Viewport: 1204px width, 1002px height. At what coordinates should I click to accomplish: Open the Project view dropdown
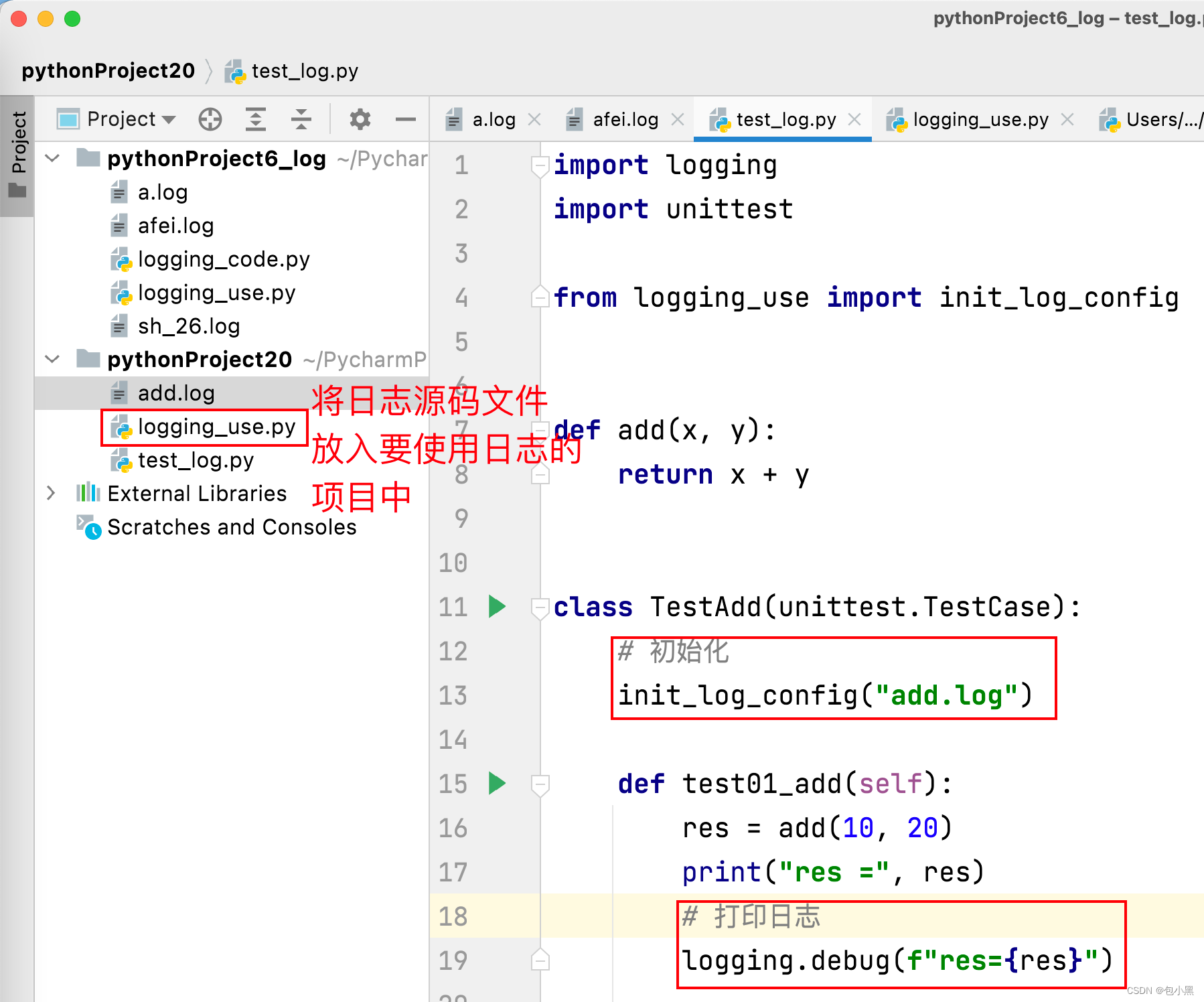[117, 119]
